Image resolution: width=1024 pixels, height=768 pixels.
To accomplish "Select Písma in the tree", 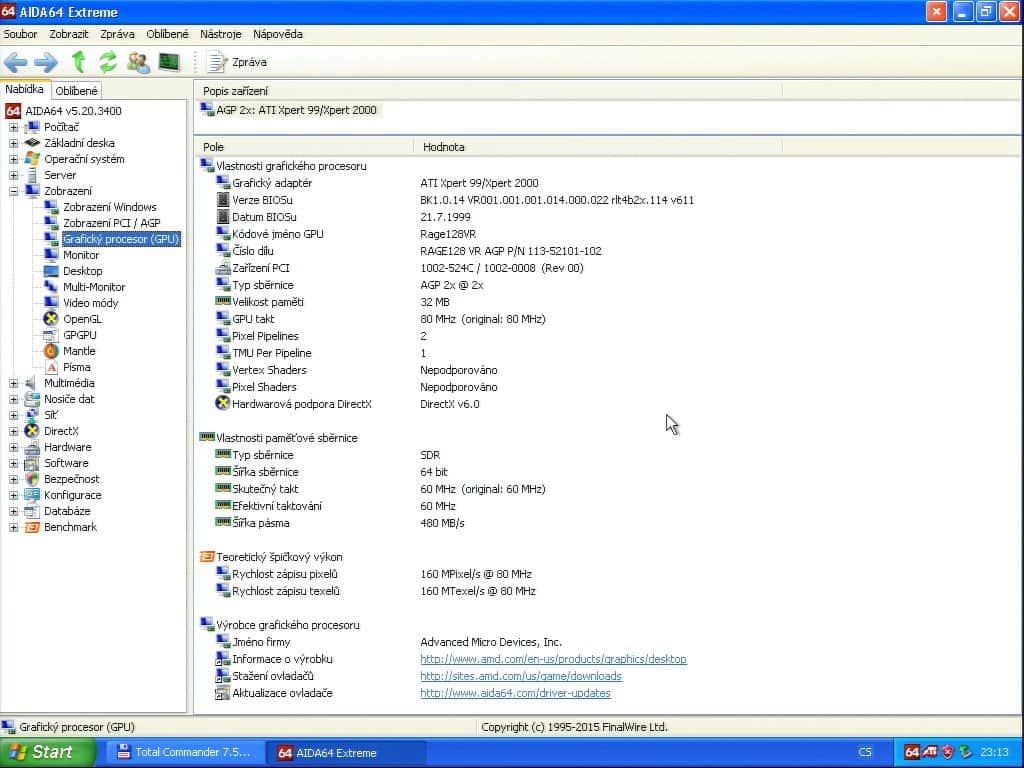I will [76, 367].
